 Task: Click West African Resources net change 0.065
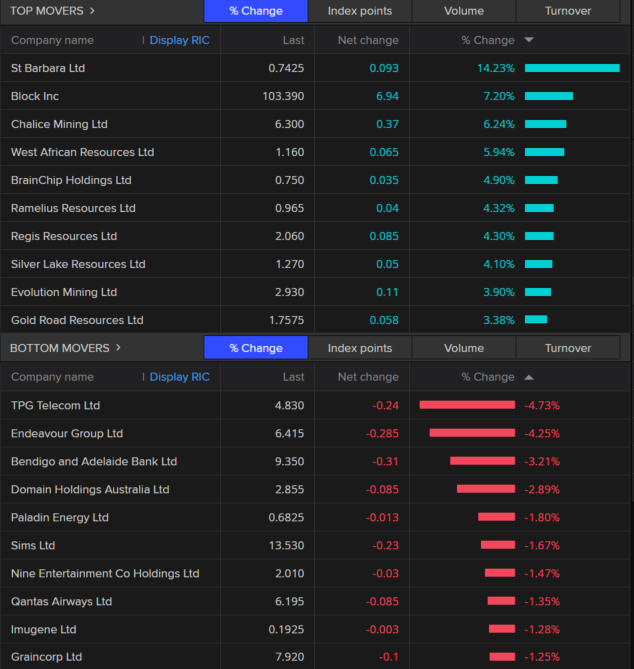pyautogui.click(x=384, y=152)
